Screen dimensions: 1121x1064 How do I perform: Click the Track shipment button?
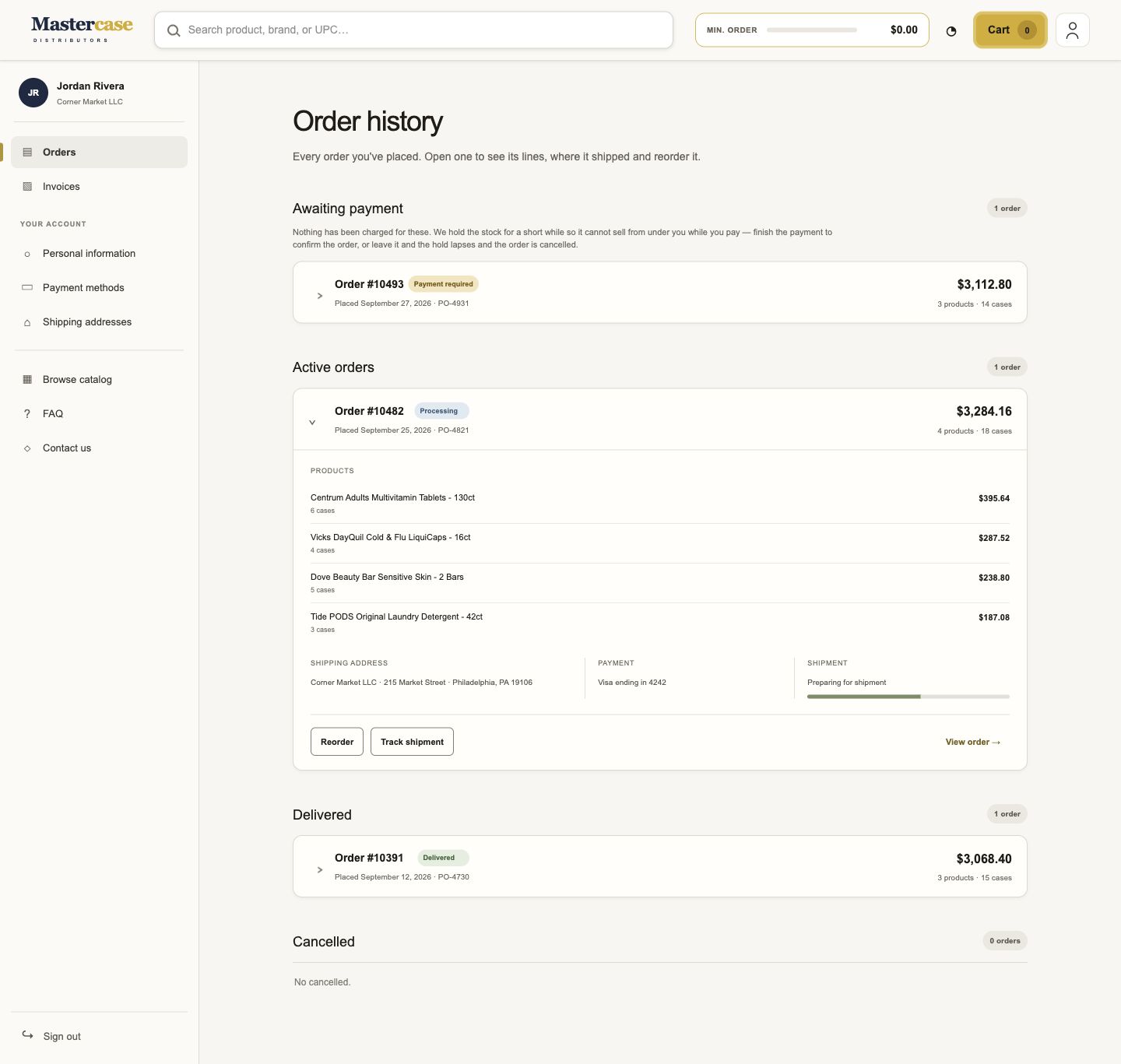412,742
